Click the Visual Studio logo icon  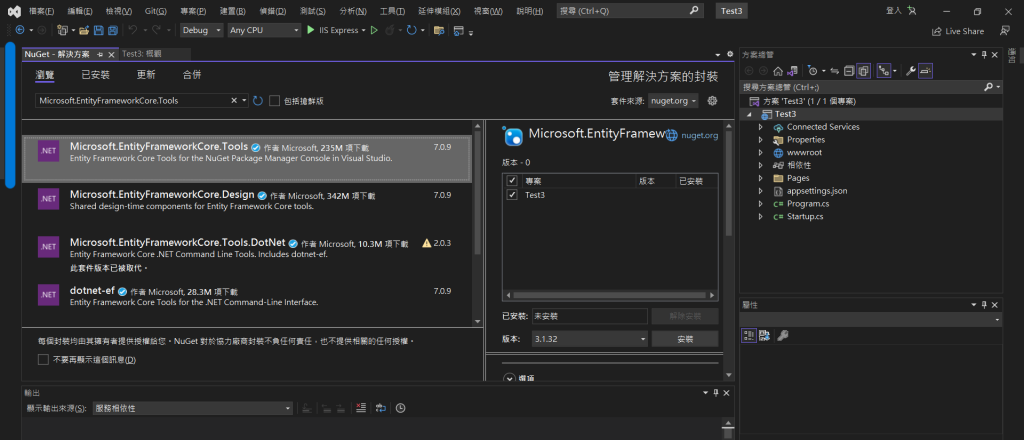point(14,11)
